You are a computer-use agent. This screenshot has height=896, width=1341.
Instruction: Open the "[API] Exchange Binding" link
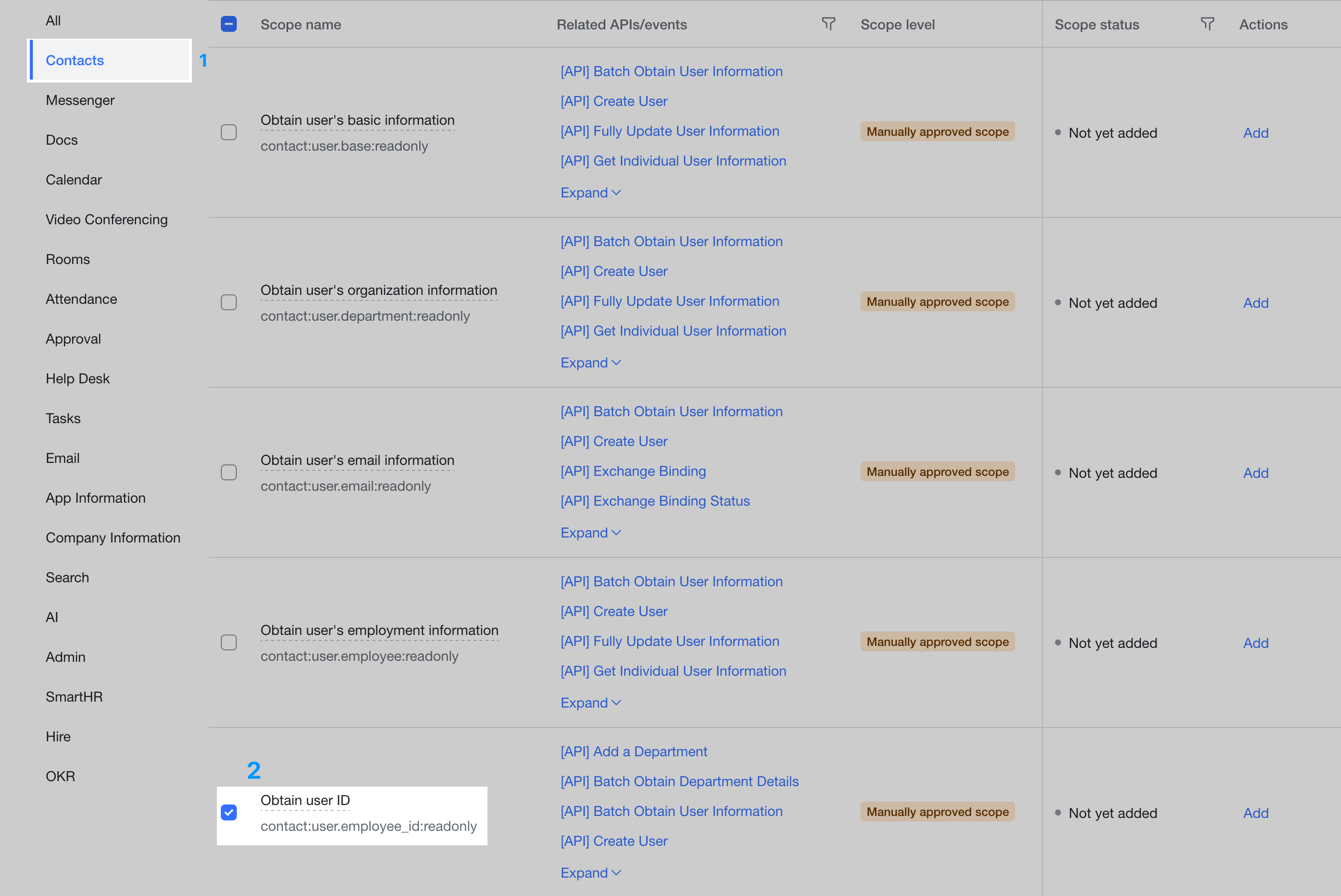[633, 471]
